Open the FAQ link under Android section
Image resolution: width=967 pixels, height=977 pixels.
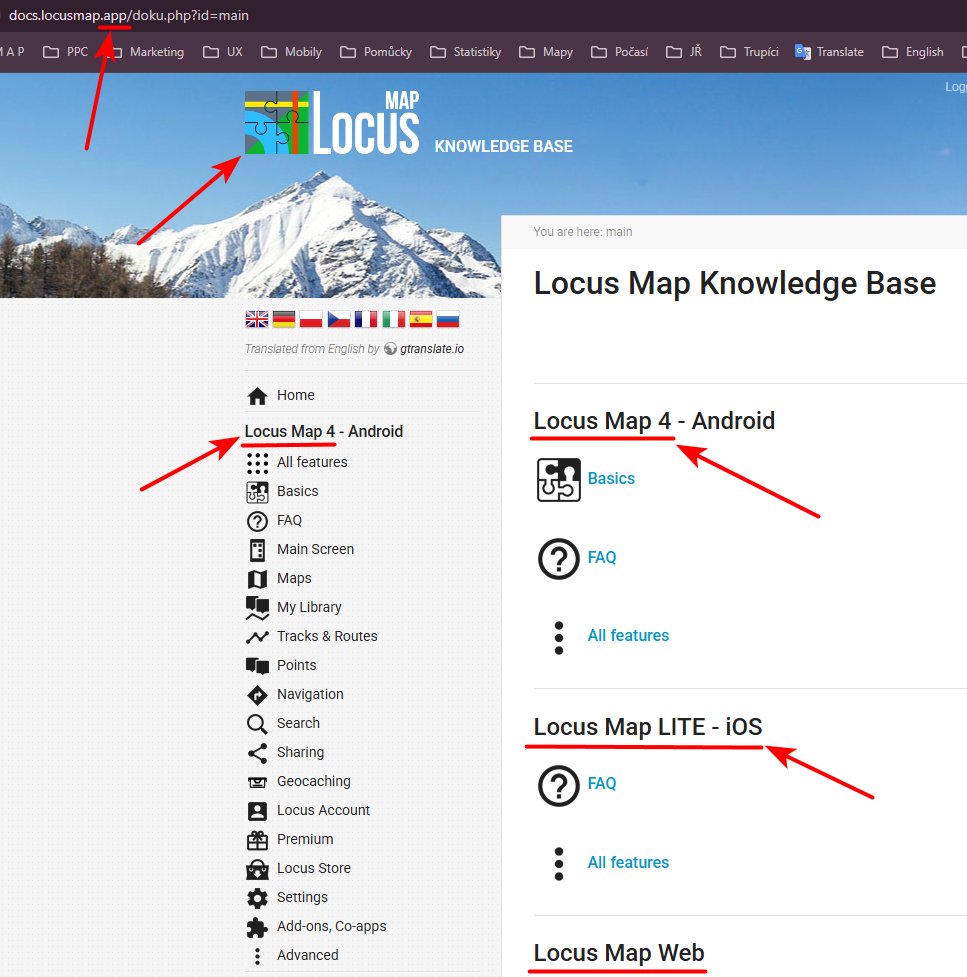click(x=602, y=557)
